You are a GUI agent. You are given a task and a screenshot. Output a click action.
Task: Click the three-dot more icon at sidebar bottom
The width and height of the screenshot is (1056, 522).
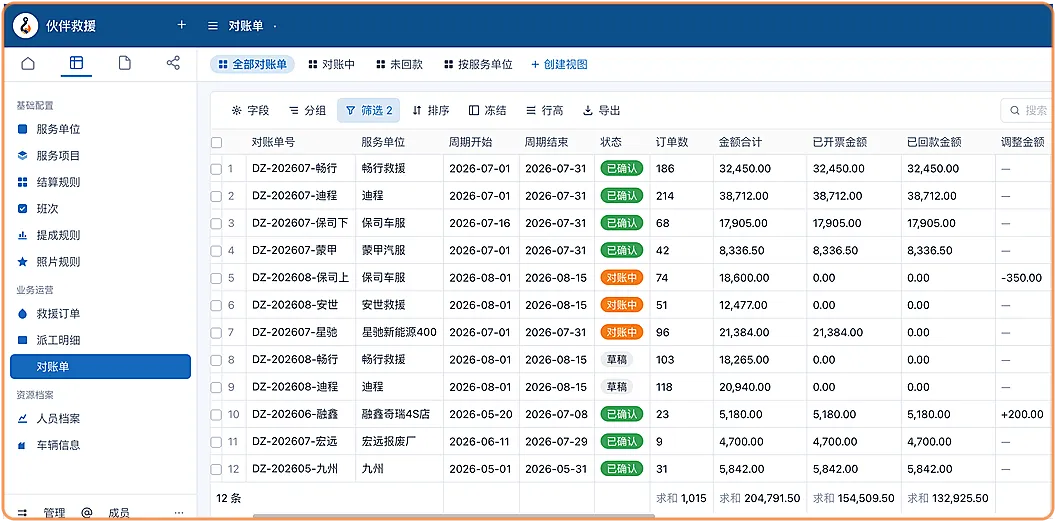[x=178, y=513]
